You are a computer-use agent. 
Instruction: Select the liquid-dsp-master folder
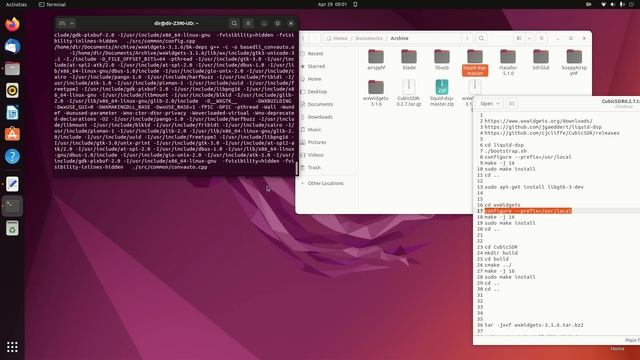click(x=475, y=62)
